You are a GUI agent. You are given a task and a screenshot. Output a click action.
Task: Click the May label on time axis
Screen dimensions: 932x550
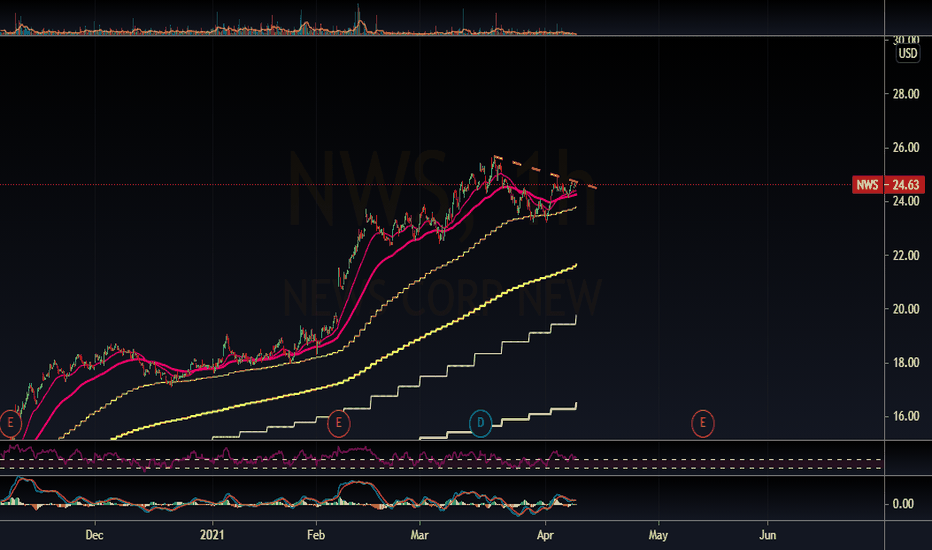[x=658, y=535]
